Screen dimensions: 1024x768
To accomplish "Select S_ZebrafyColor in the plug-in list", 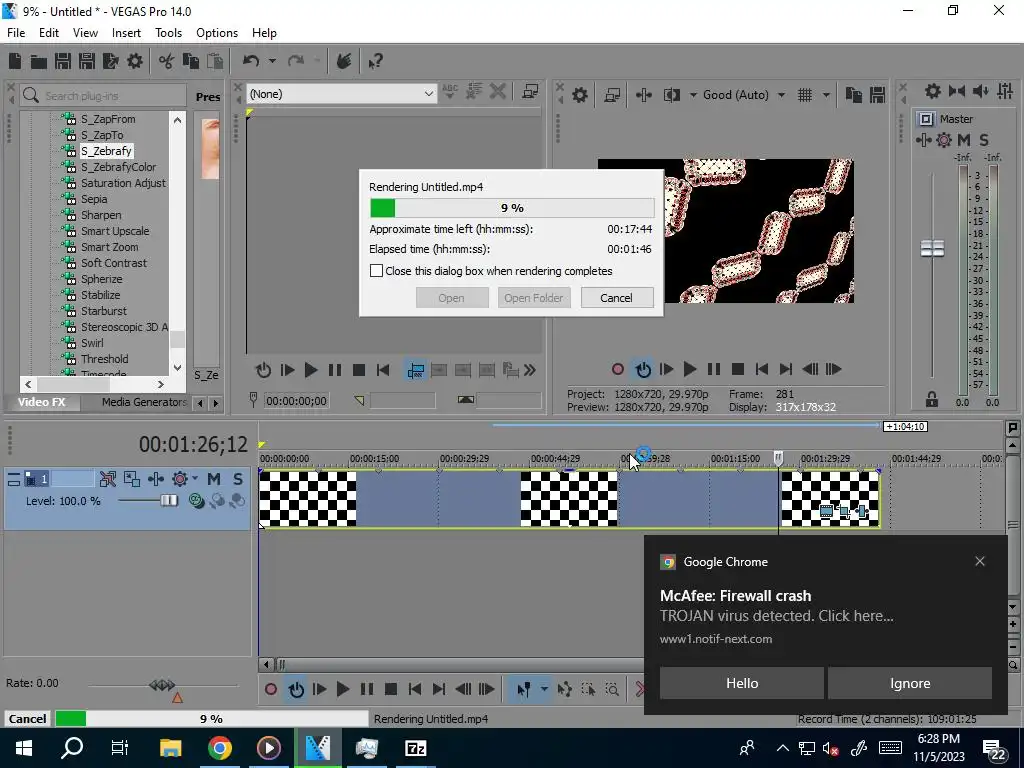I will click(118, 167).
